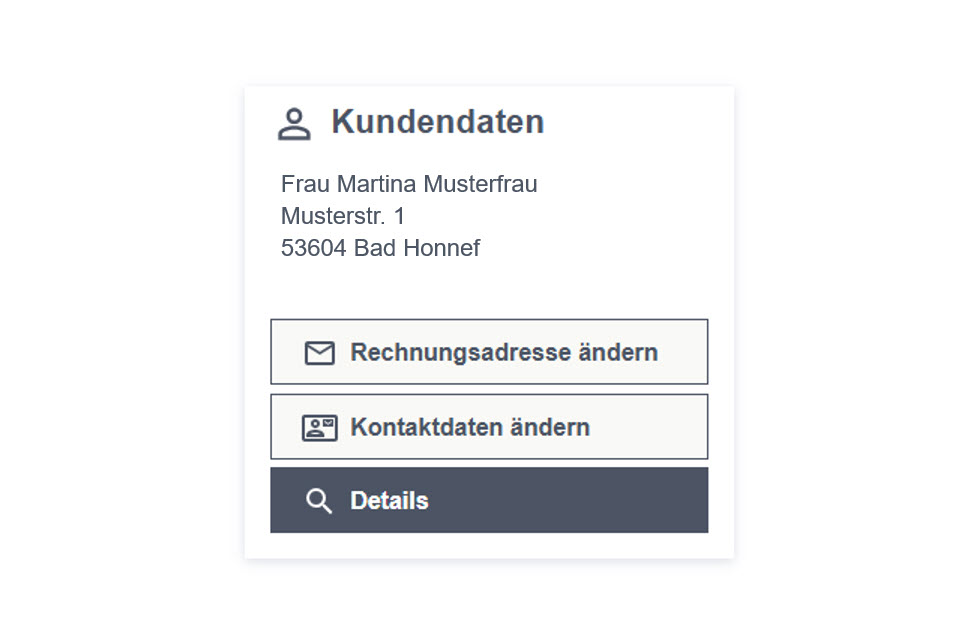Click the contact card icon
The width and height of the screenshot is (980, 635).
[319, 428]
